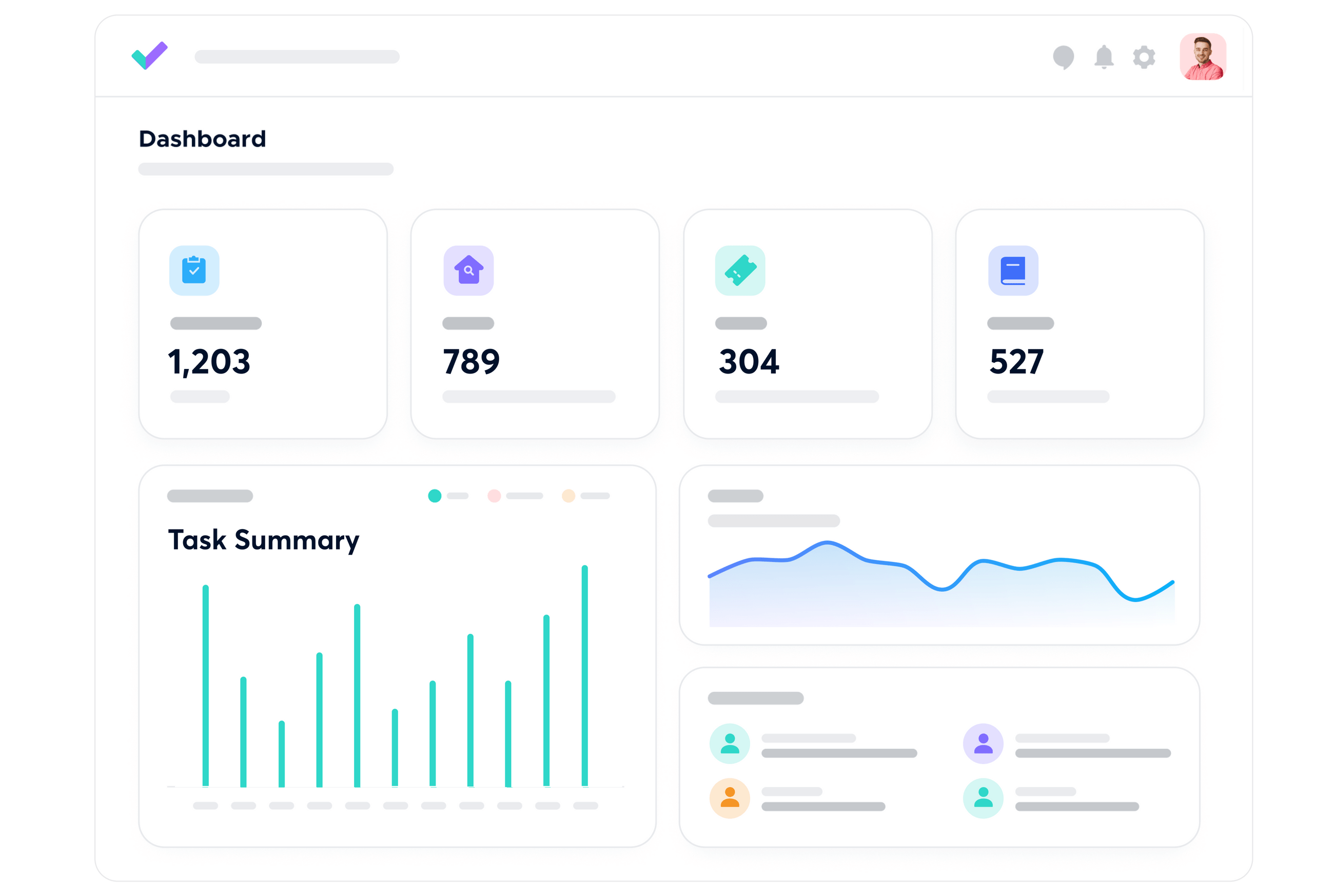Screen dimensions: 1334x896
Task: Click the teal legend dot in Task Summary
Action: [x=435, y=495]
